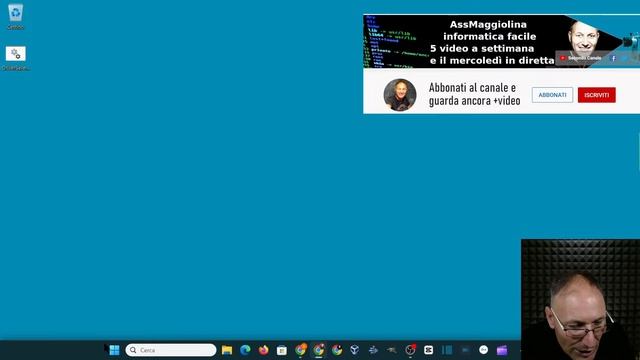Open the white circle taskbar icon

484,350
